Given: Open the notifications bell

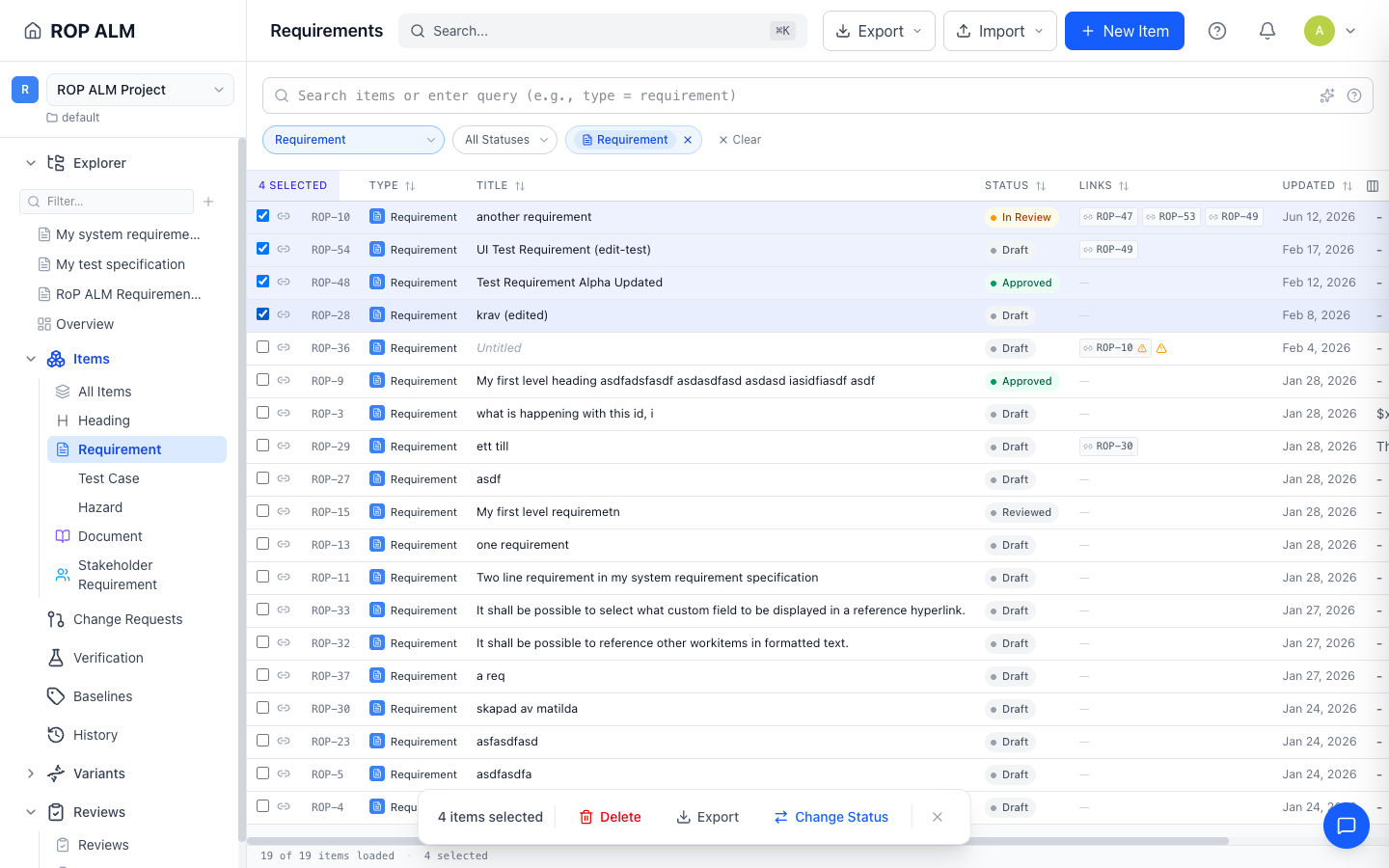Looking at the screenshot, I should point(1267,31).
